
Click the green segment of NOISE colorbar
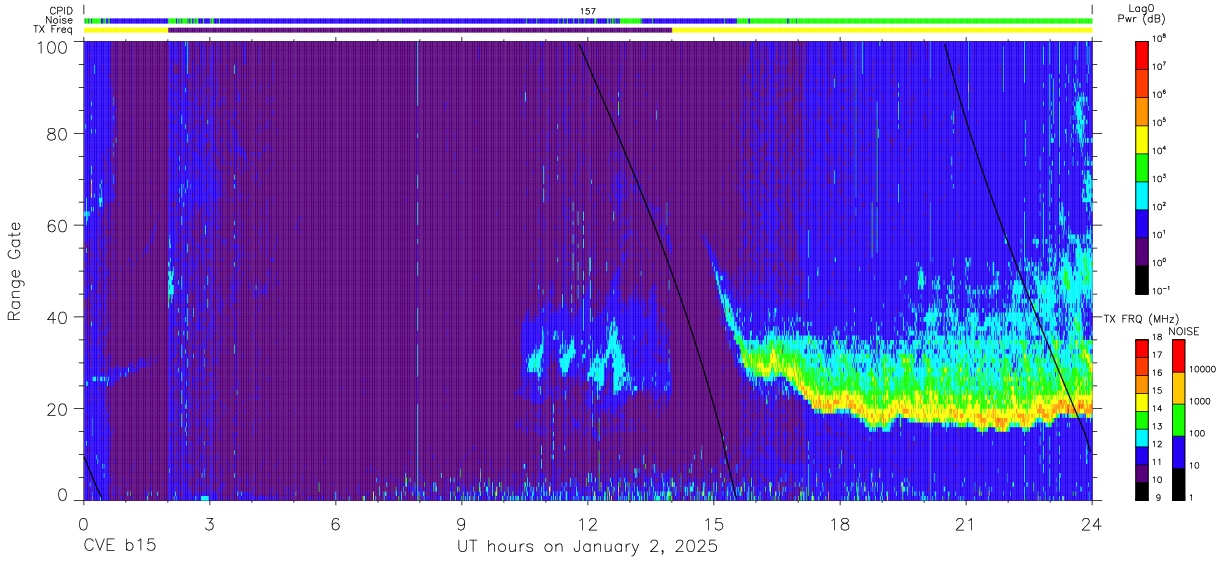[1179, 420]
